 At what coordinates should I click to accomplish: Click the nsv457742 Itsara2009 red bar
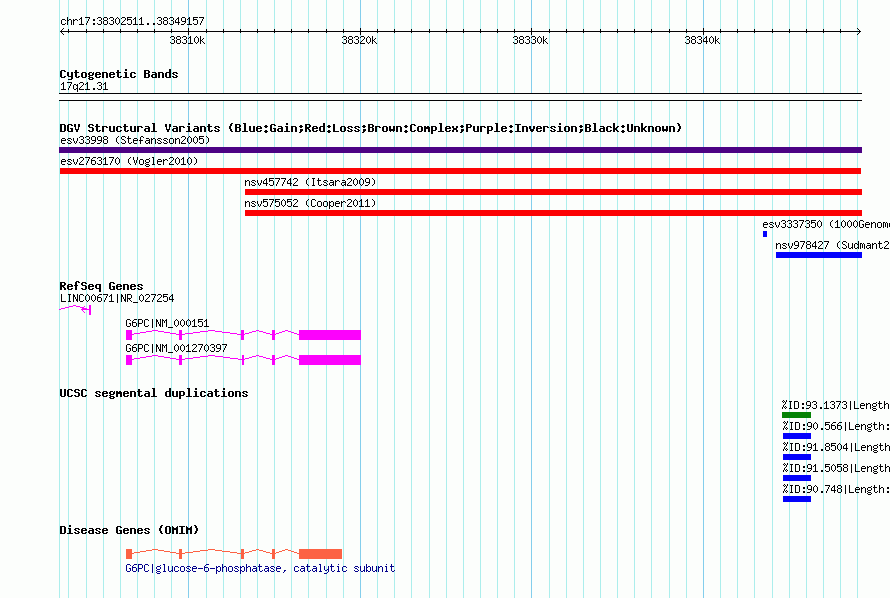click(x=553, y=192)
